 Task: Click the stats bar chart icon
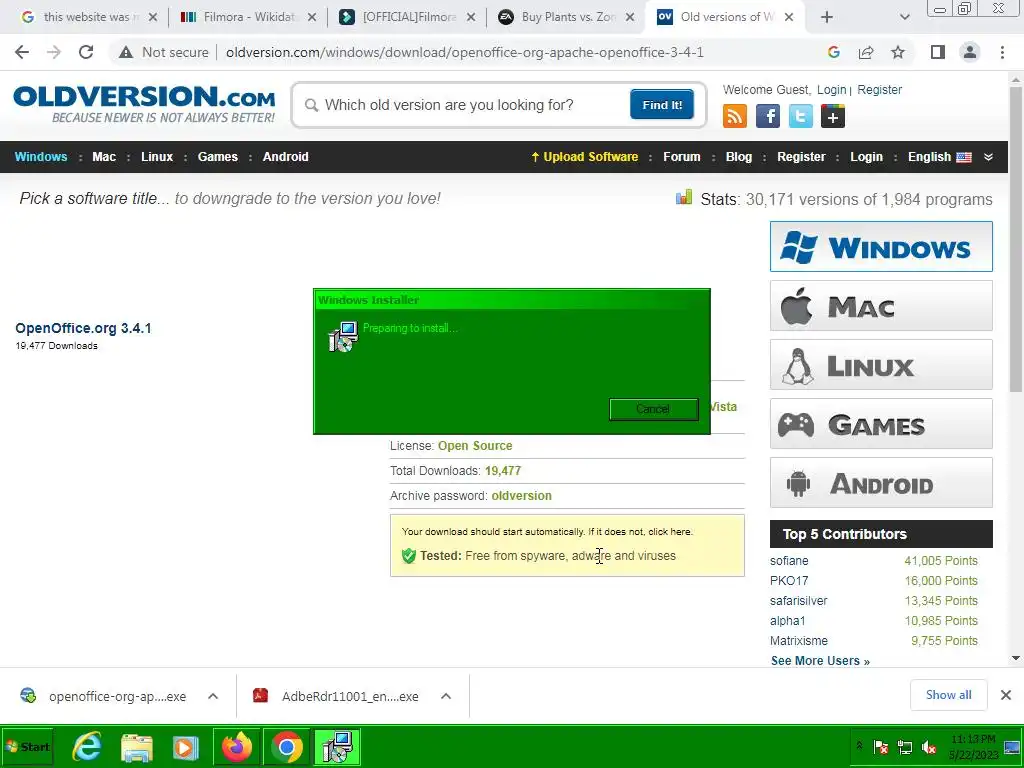684,197
